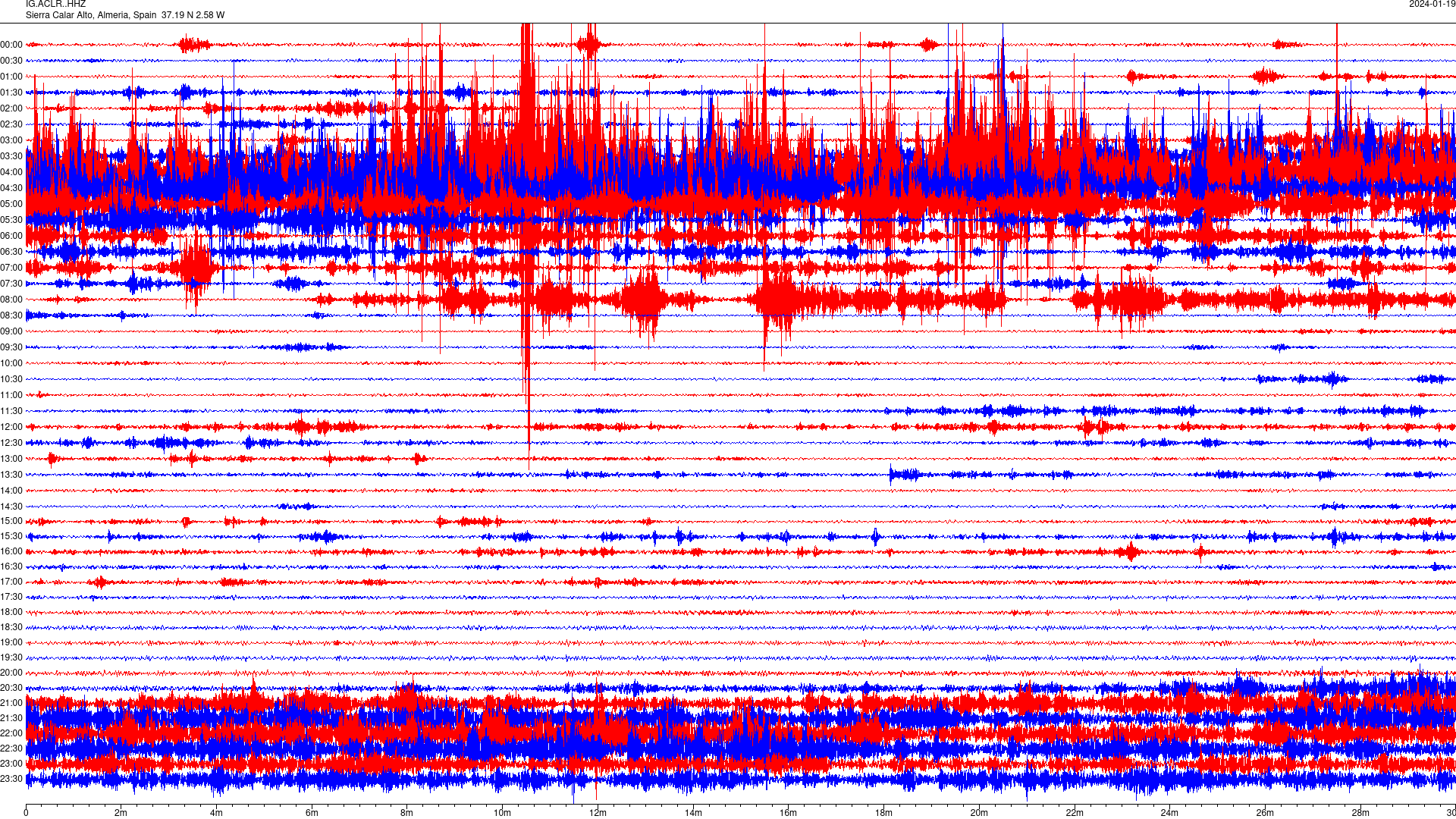Select the 13:30 time row label

11,475
